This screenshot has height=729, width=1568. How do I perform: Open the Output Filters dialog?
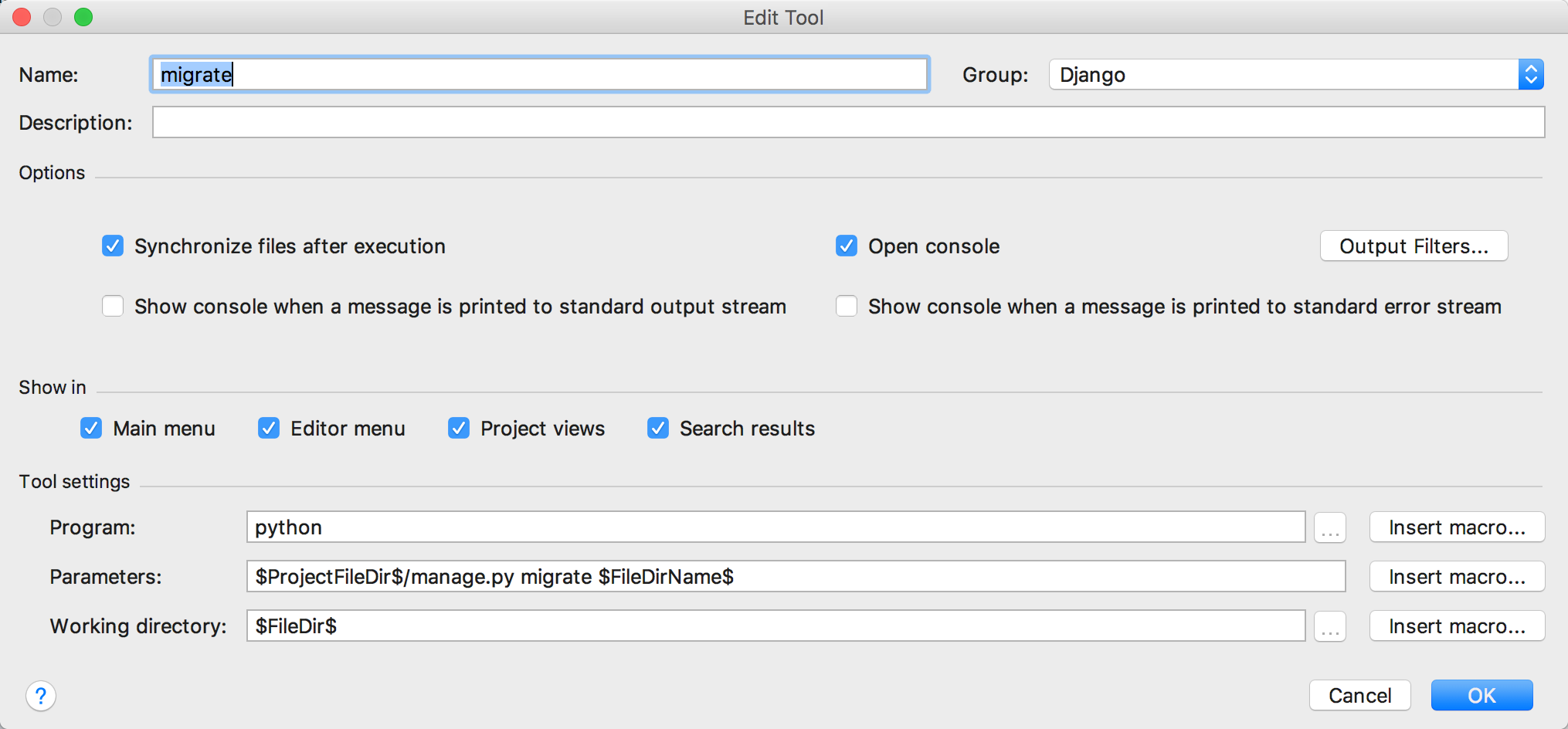pyautogui.click(x=1414, y=246)
